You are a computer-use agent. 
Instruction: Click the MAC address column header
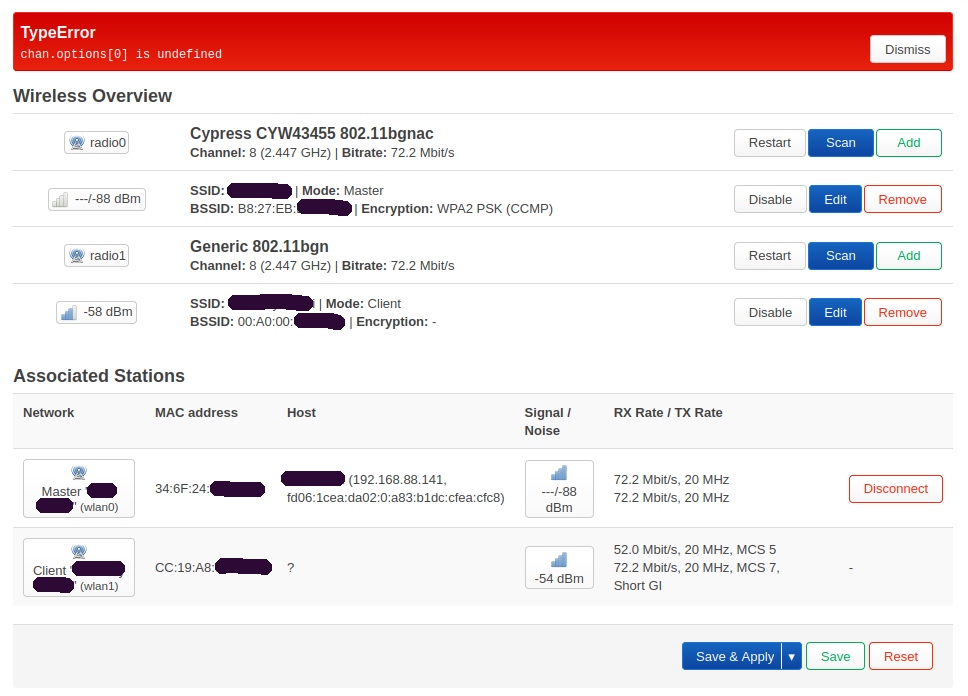point(196,413)
